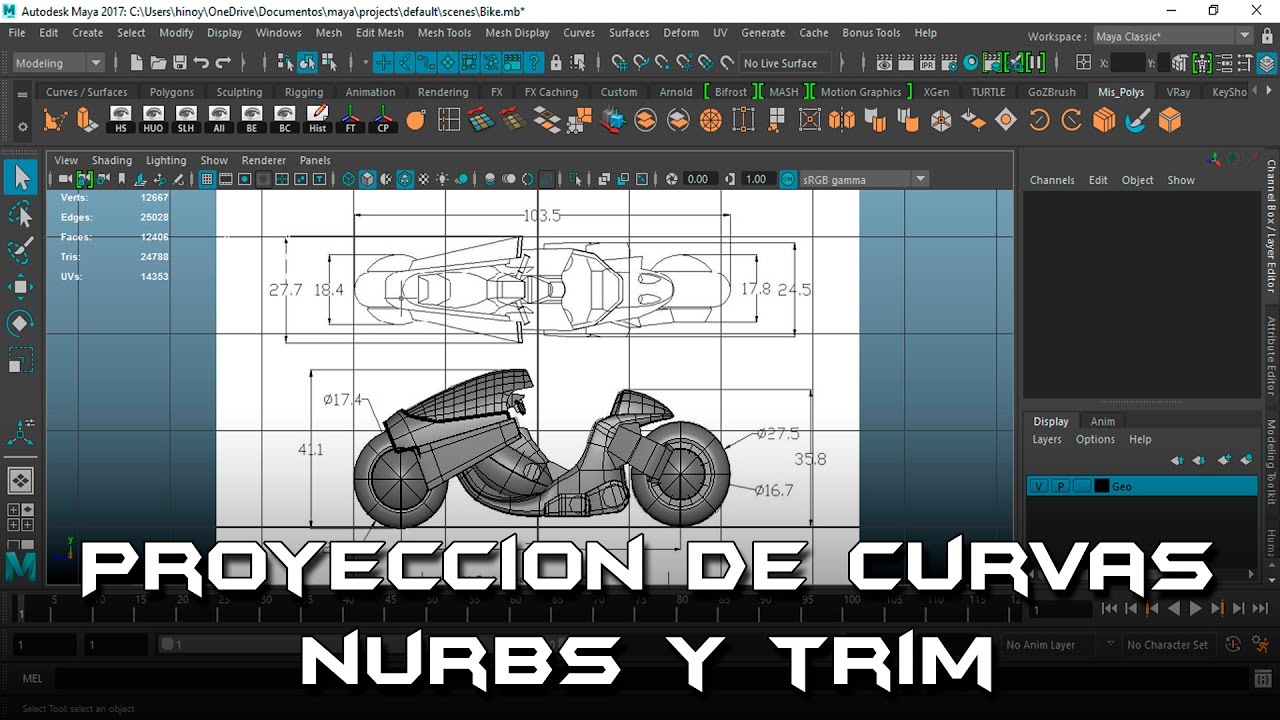Click the Hist delete history shelf button
Screen dimensions: 1280x720
click(317, 120)
